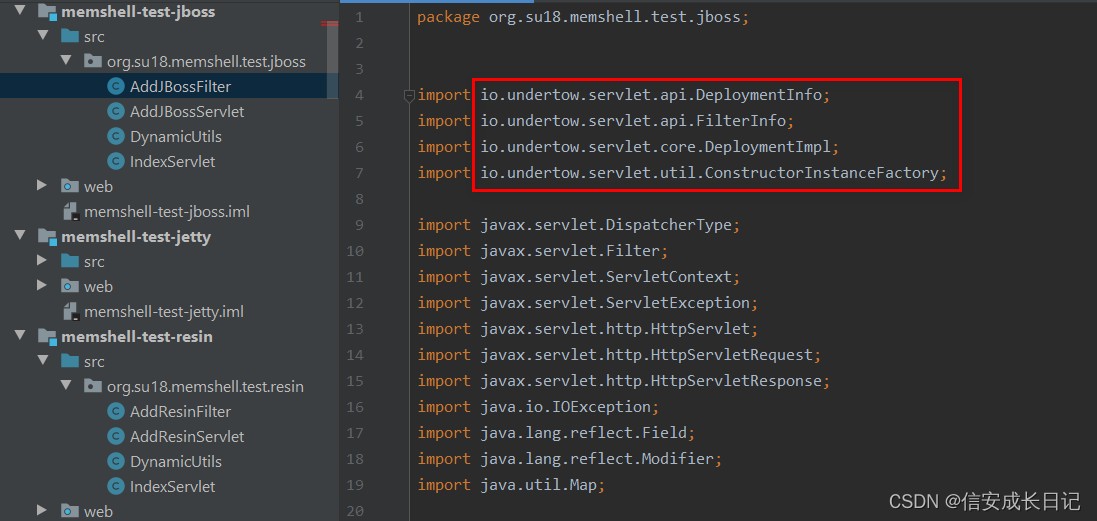Collapse the memshell-test-jboss module
Screen dimensions: 1097x521
(x=20, y=11)
